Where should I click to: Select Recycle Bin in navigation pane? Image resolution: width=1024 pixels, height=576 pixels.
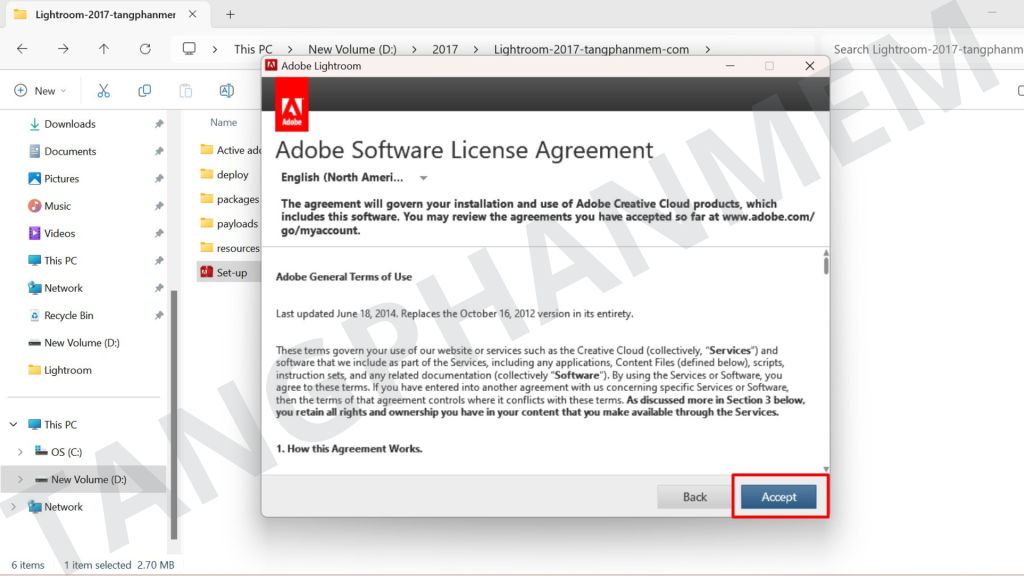68,315
